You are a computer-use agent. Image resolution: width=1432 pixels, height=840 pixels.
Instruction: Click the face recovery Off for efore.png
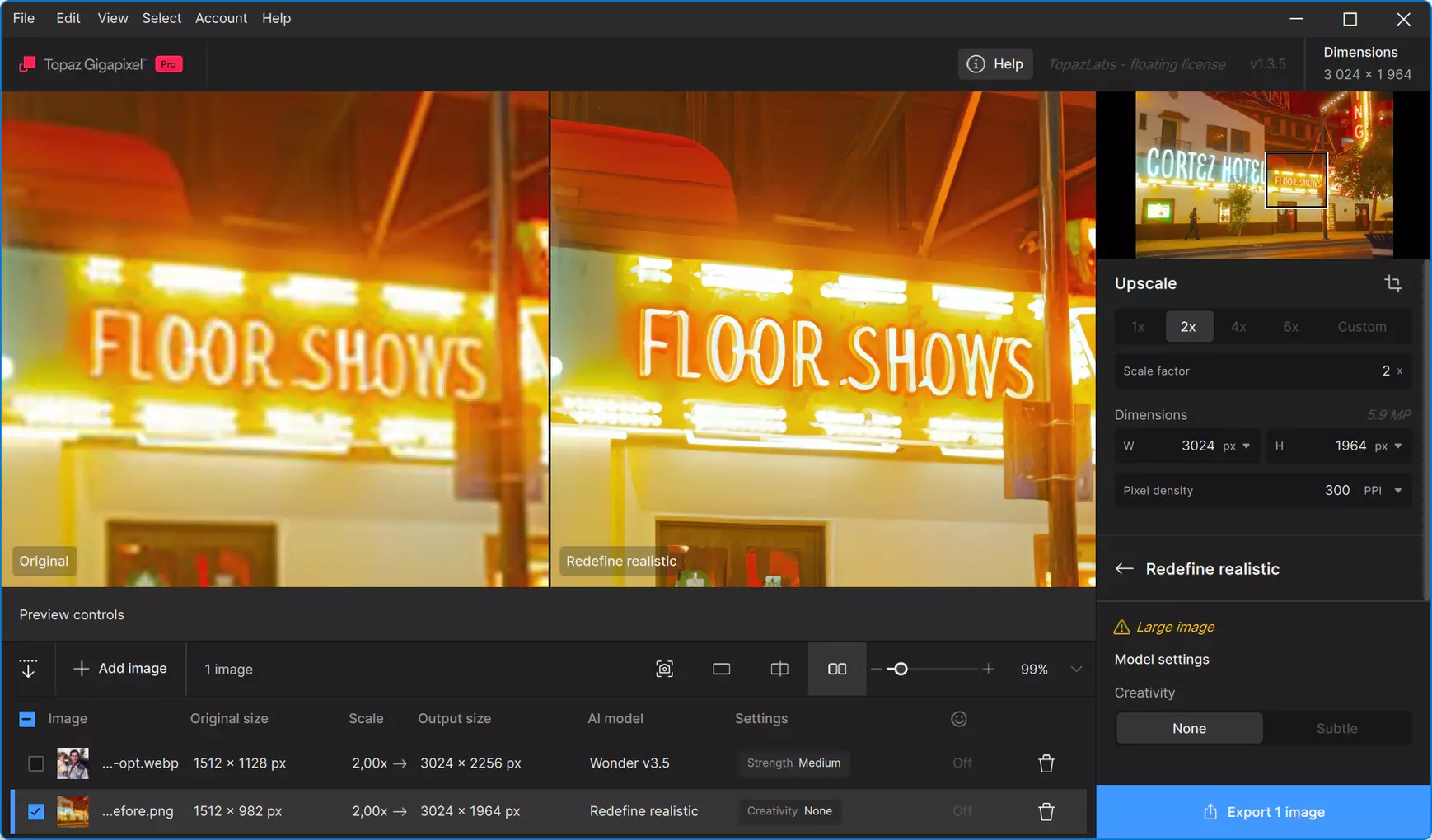962,811
